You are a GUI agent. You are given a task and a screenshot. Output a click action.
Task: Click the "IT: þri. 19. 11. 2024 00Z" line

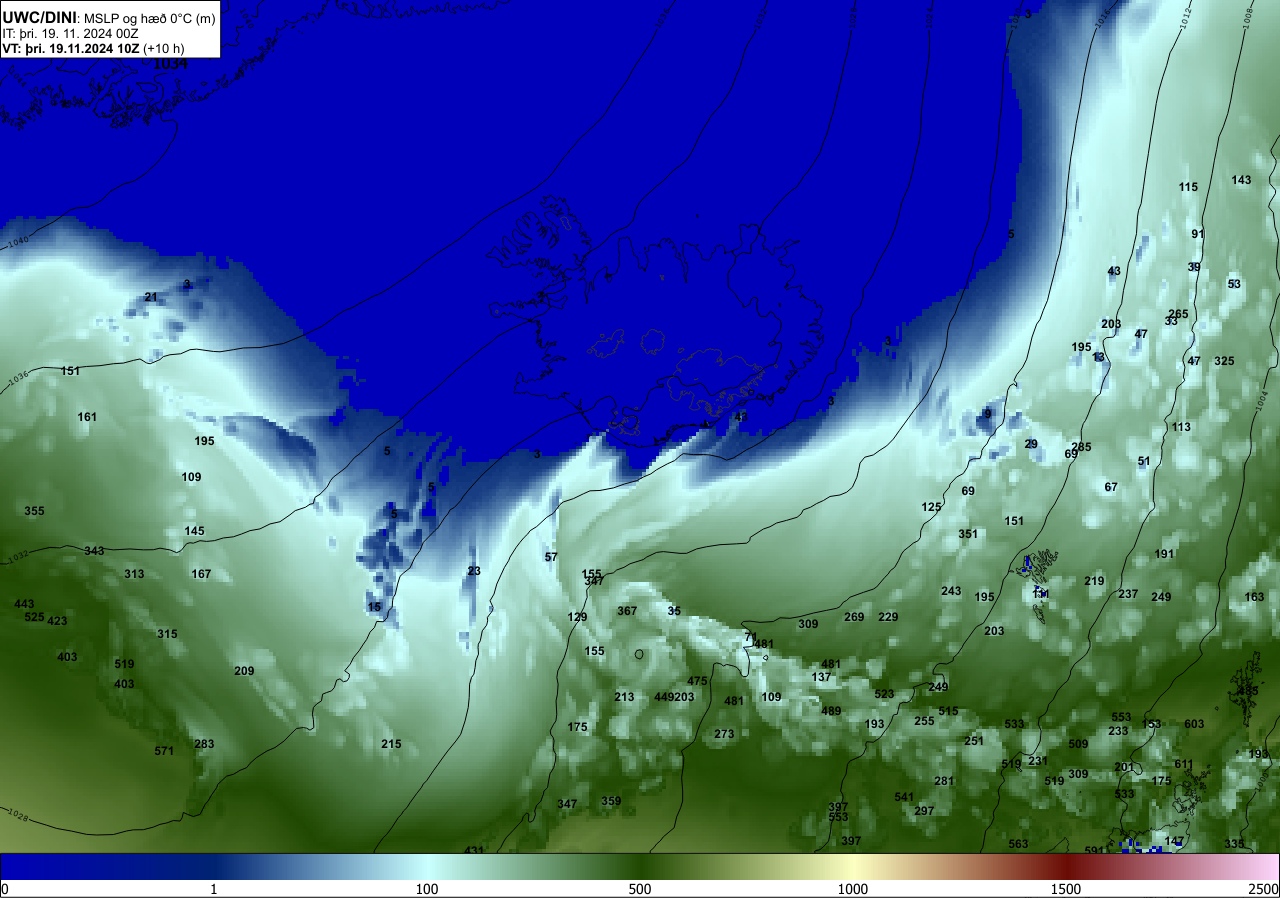click(69, 33)
